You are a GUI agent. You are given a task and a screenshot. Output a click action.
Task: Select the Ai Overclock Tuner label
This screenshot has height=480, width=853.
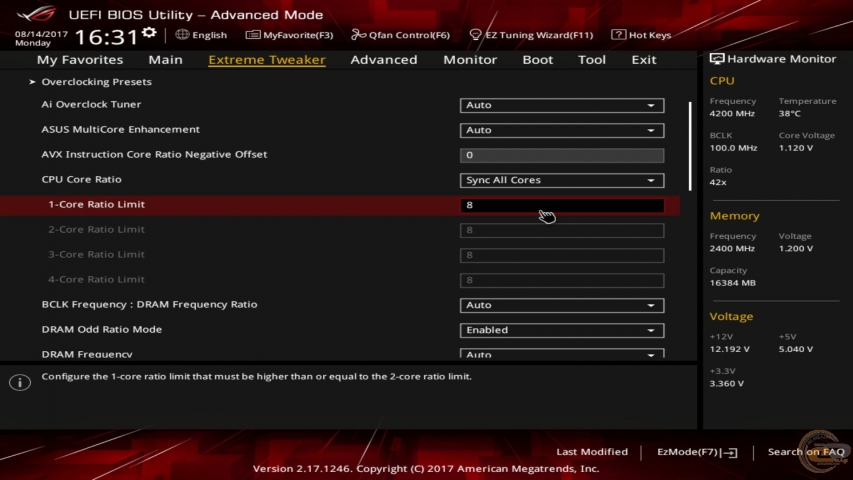tap(91, 104)
